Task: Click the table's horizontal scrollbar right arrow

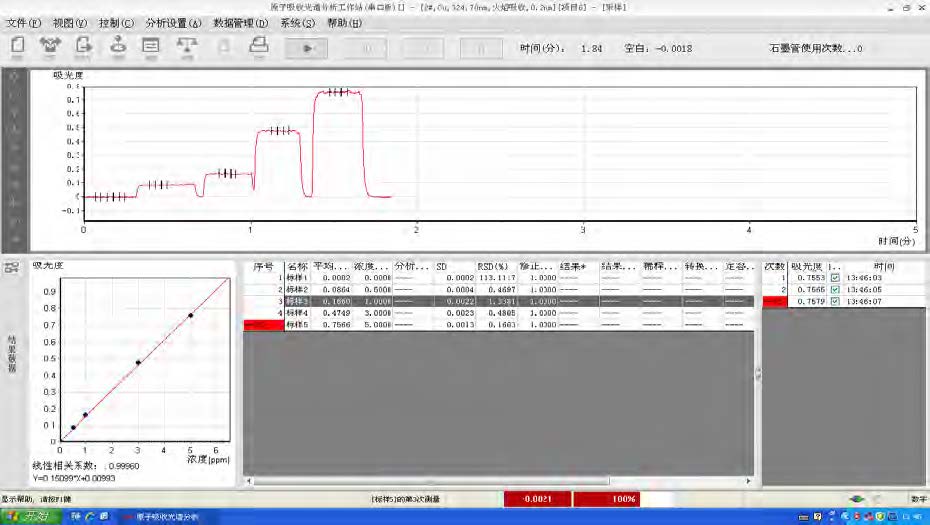Action: pyautogui.click(x=749, y=482)
